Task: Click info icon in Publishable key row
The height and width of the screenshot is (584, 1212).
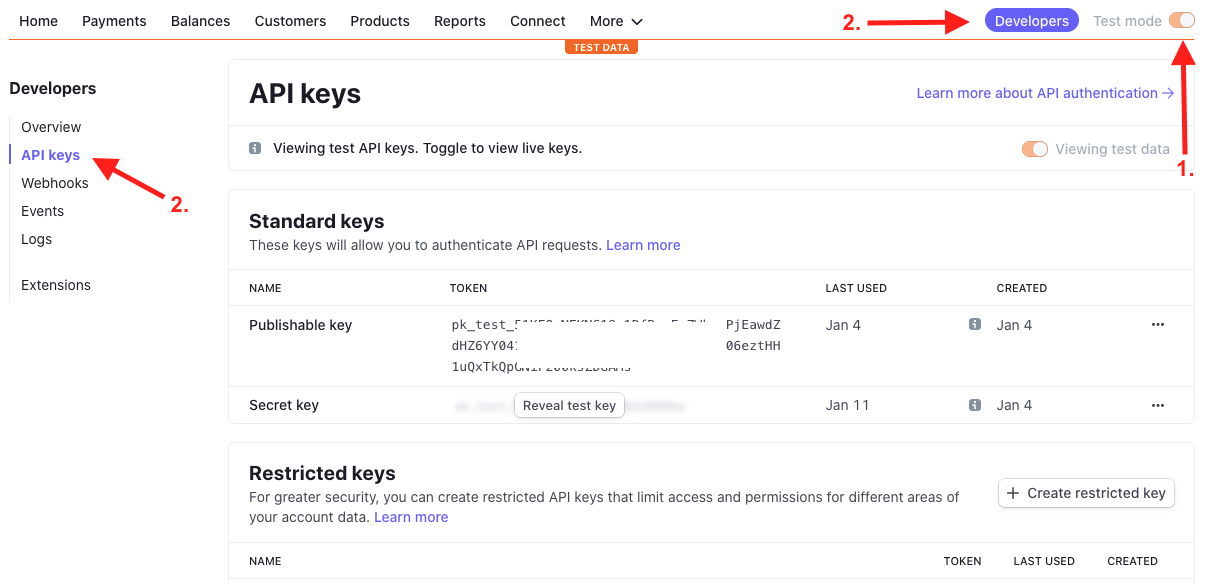Action: [x=974, y=325]
